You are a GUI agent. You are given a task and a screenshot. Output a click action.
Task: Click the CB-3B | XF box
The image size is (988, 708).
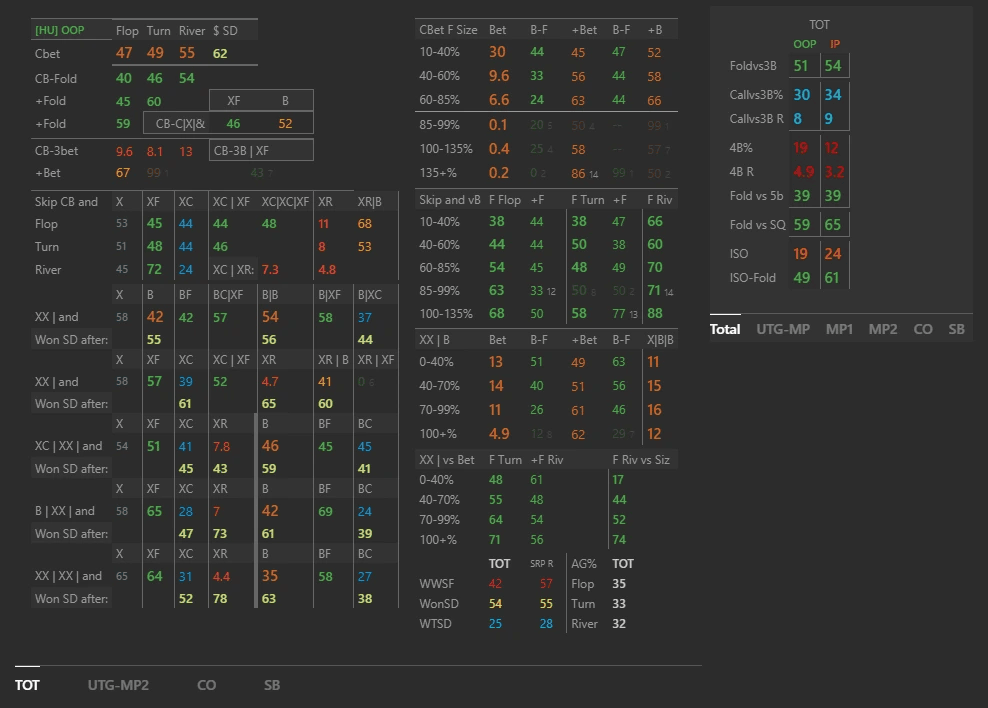pyautogui.click(x=261, y=150)
